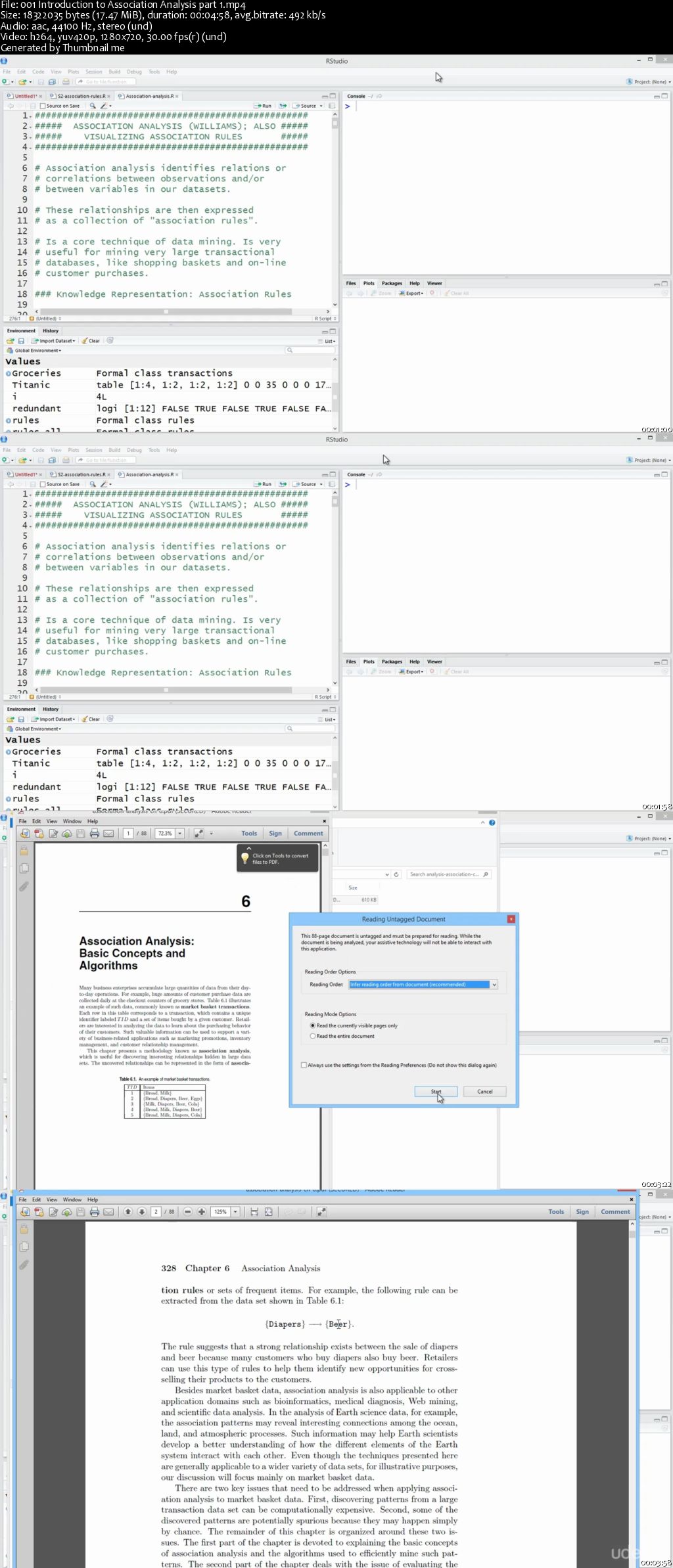Click the fit width icon in the 125% toolbar
Viewport: 673px width, 1568px height.
click(254, 1211)
